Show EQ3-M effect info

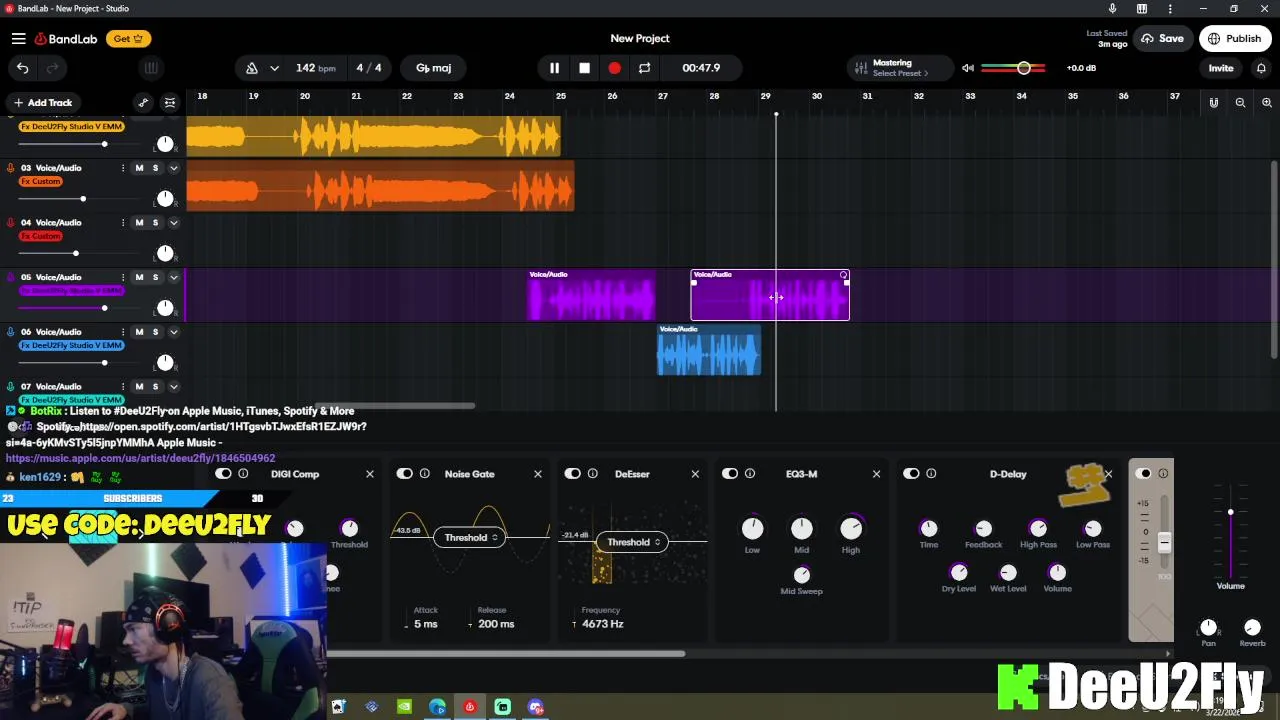[x=750, y=474]
